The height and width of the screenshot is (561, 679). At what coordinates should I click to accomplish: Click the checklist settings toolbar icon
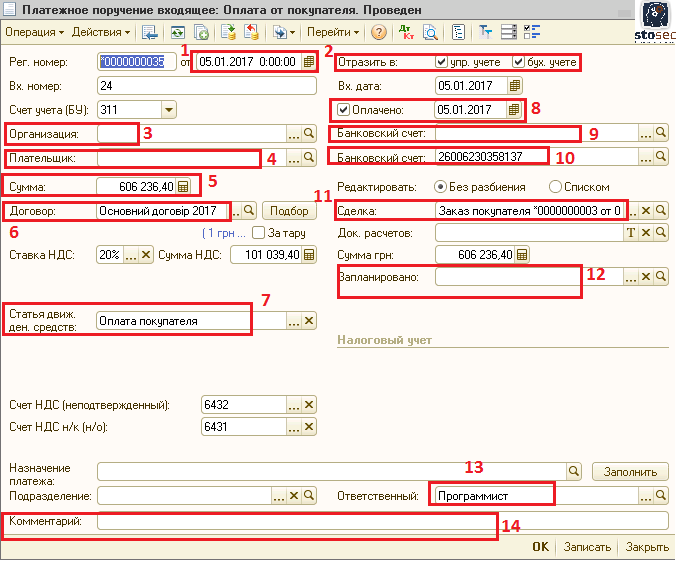click(532, 32)
